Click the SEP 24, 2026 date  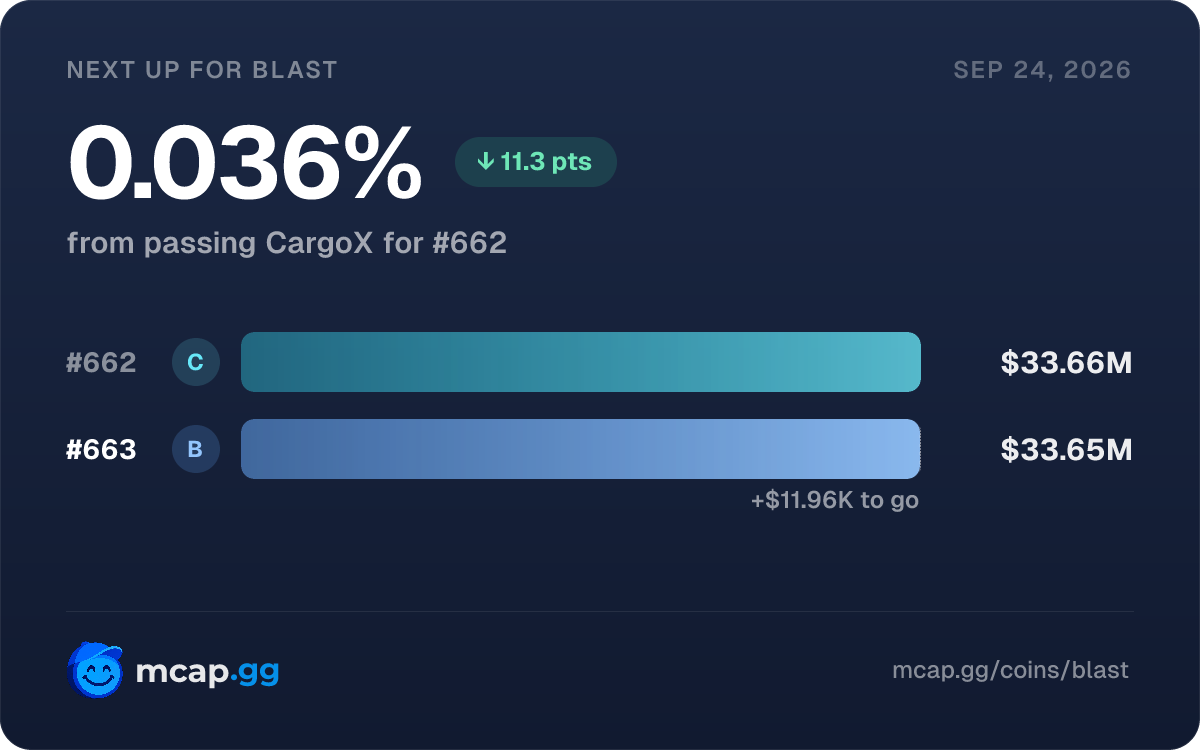click(1042, 70)
